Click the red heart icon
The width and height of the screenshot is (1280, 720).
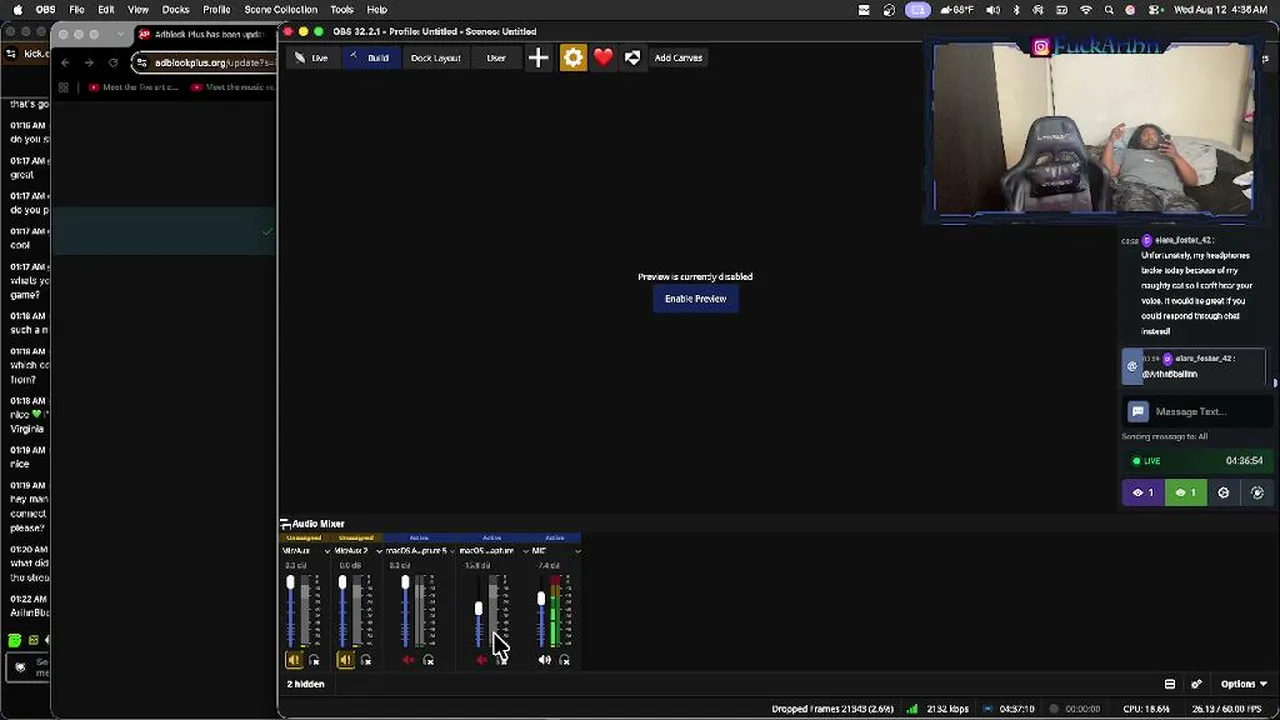pos(603,58)
